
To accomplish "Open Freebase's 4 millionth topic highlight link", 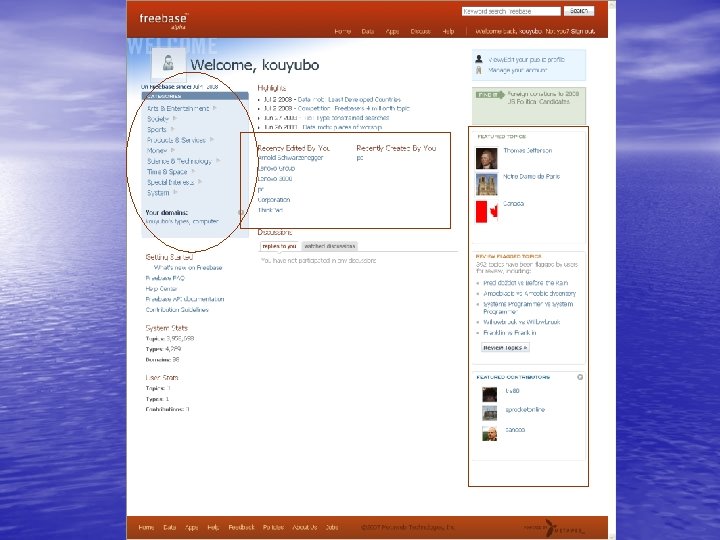I will click(x=353, y=109).
